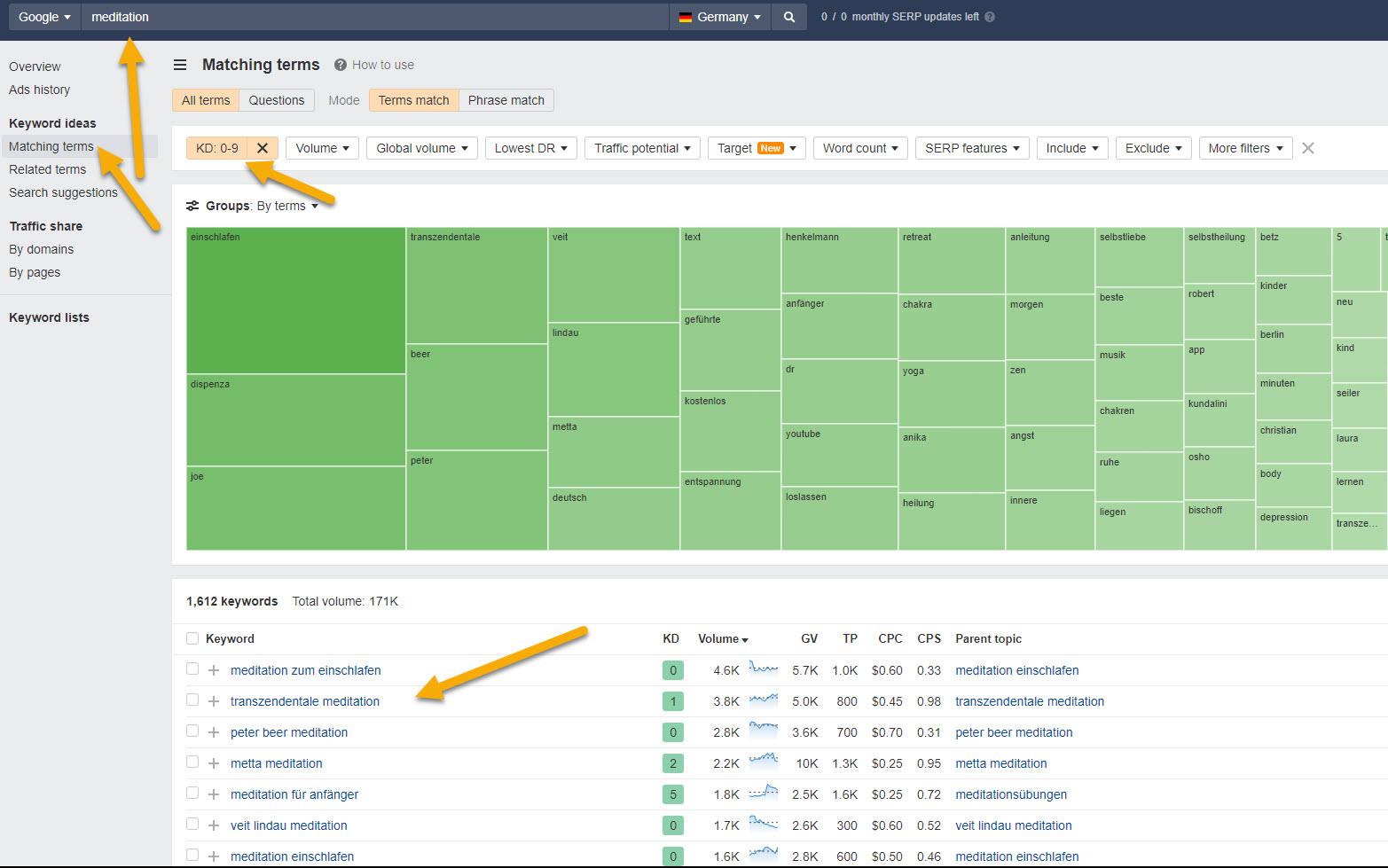Open trend chart for meditation für anfänger
1388x868 pixels.
764,792
